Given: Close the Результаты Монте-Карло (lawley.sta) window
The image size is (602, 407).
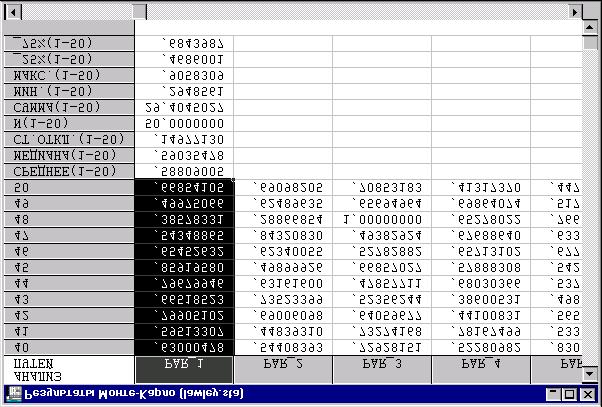Looking at the screenshot, I should [588, 394].
